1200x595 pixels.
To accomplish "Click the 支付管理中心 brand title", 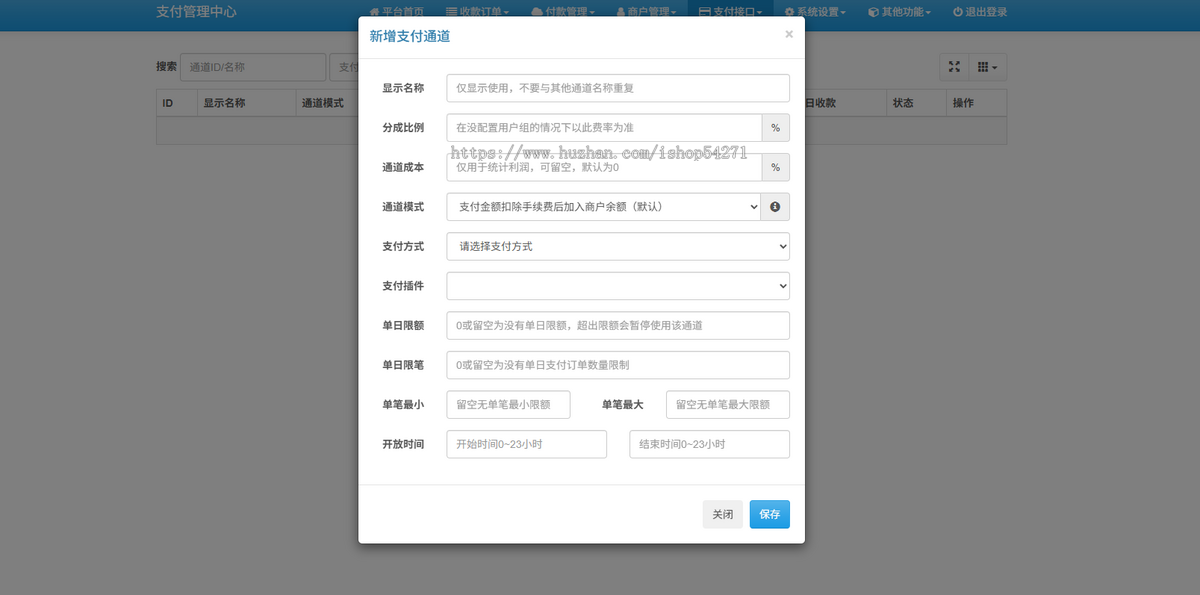I will tap(196, 12).
